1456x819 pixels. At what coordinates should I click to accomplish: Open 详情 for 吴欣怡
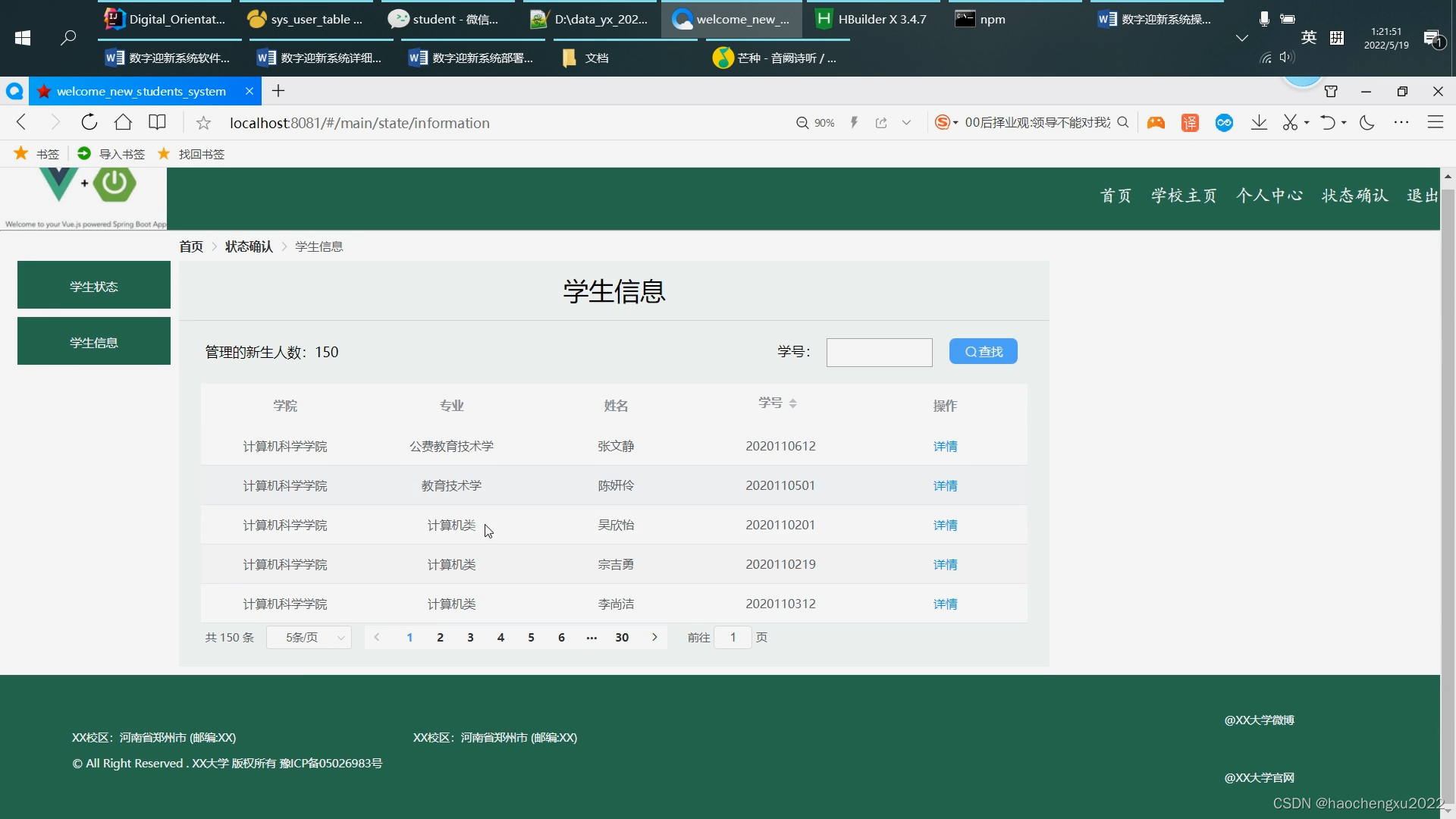(945, 525)
